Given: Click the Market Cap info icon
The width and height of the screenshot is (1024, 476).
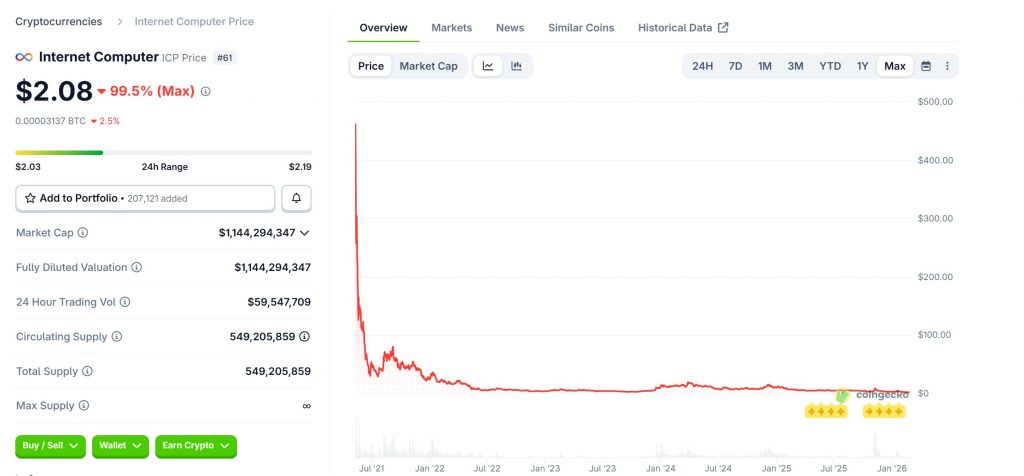Looking at the screenshot, I should pos(83,233).
